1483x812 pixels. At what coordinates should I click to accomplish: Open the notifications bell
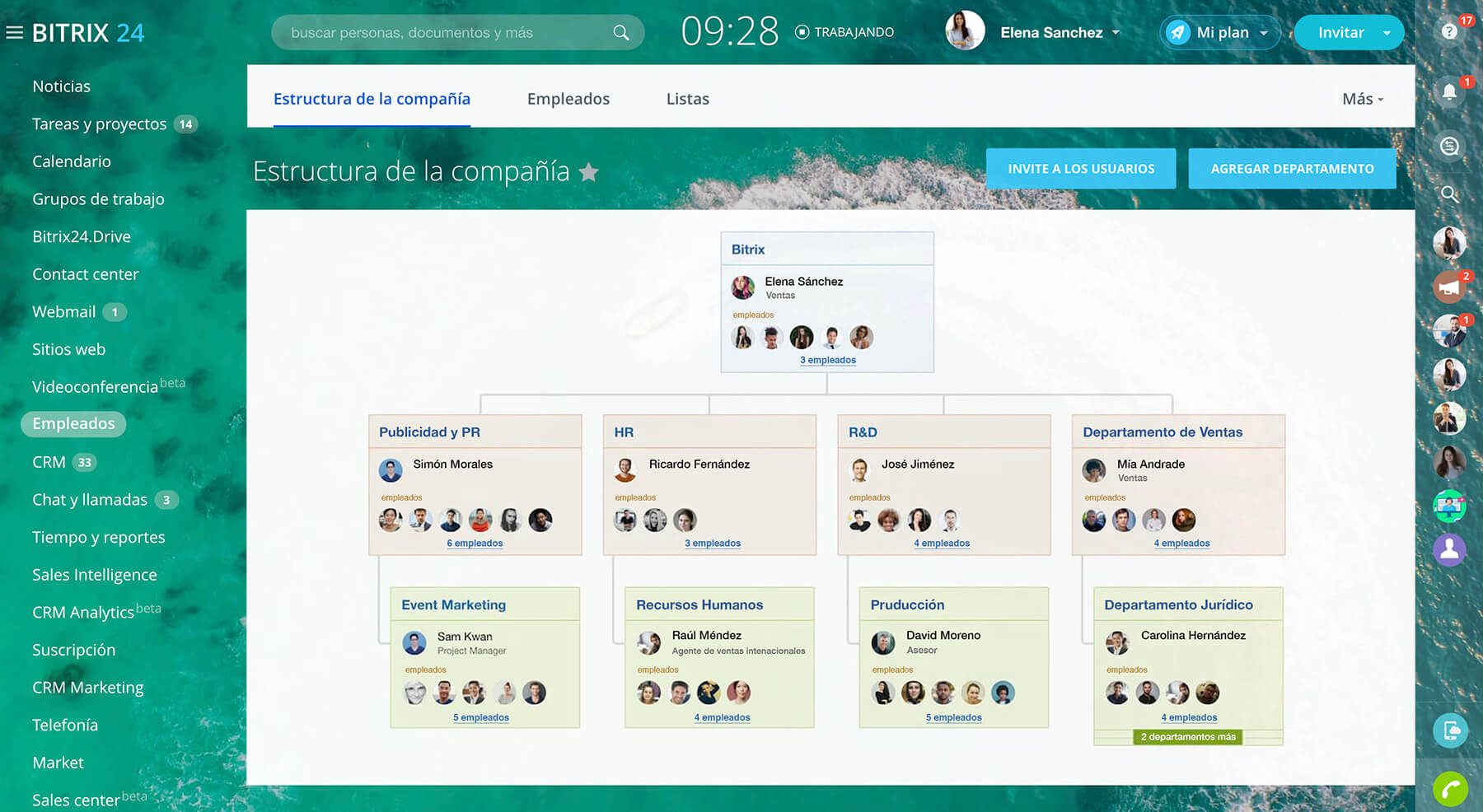point(1449,92)
